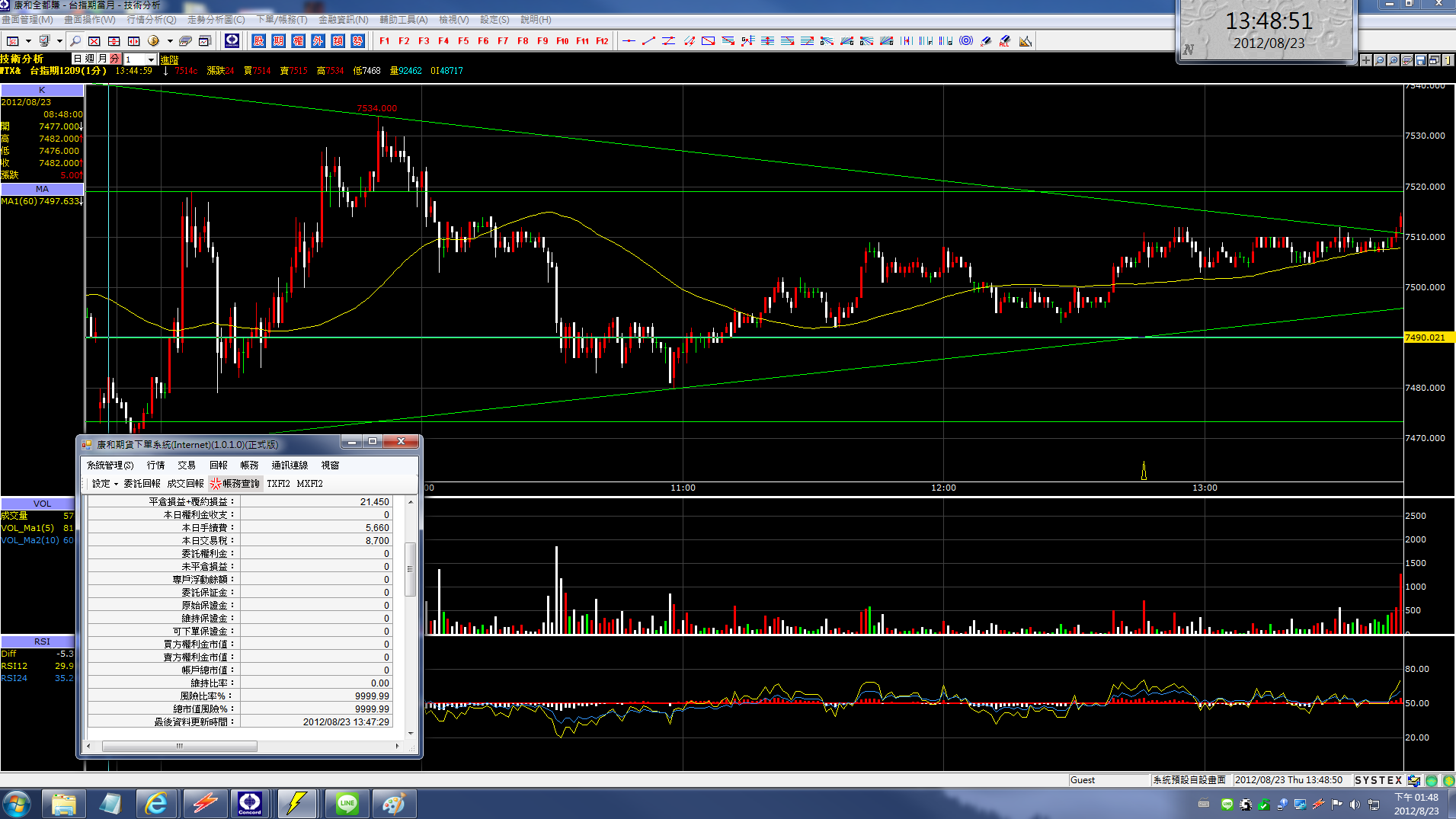Click the erase ALL lines icon
1456x819 pixels.
click(x=1006, y=41)
